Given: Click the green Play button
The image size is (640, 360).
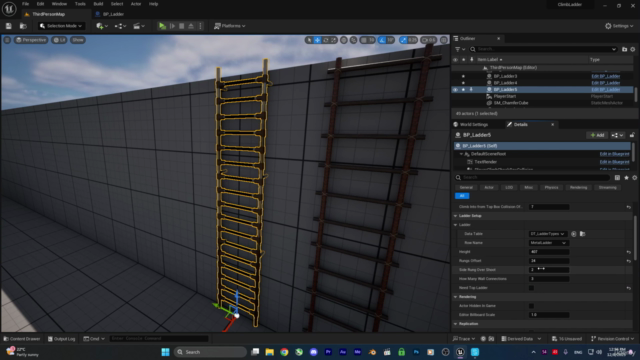Looking at the screenshot, I should pyautogui.click(x=162, y=26).
